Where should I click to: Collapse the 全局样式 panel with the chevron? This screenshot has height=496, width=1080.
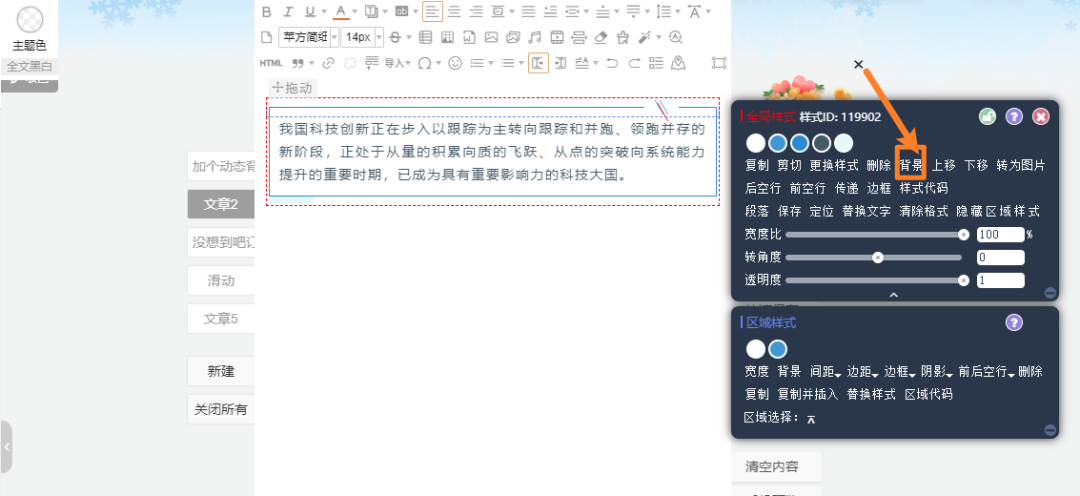click(893, 295)
